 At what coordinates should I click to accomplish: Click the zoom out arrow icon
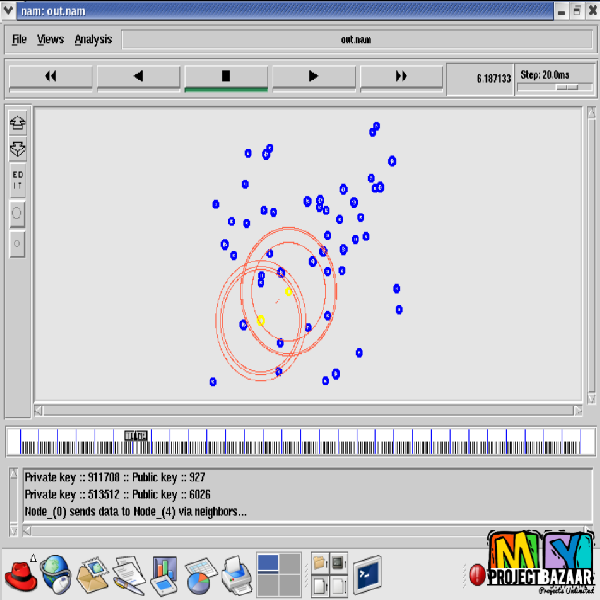pos(18,149)
